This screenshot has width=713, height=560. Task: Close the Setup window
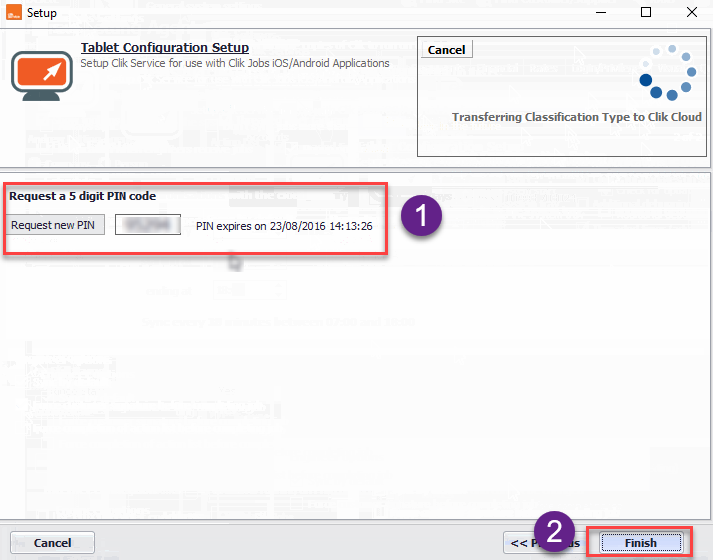[x=691, y=12]
